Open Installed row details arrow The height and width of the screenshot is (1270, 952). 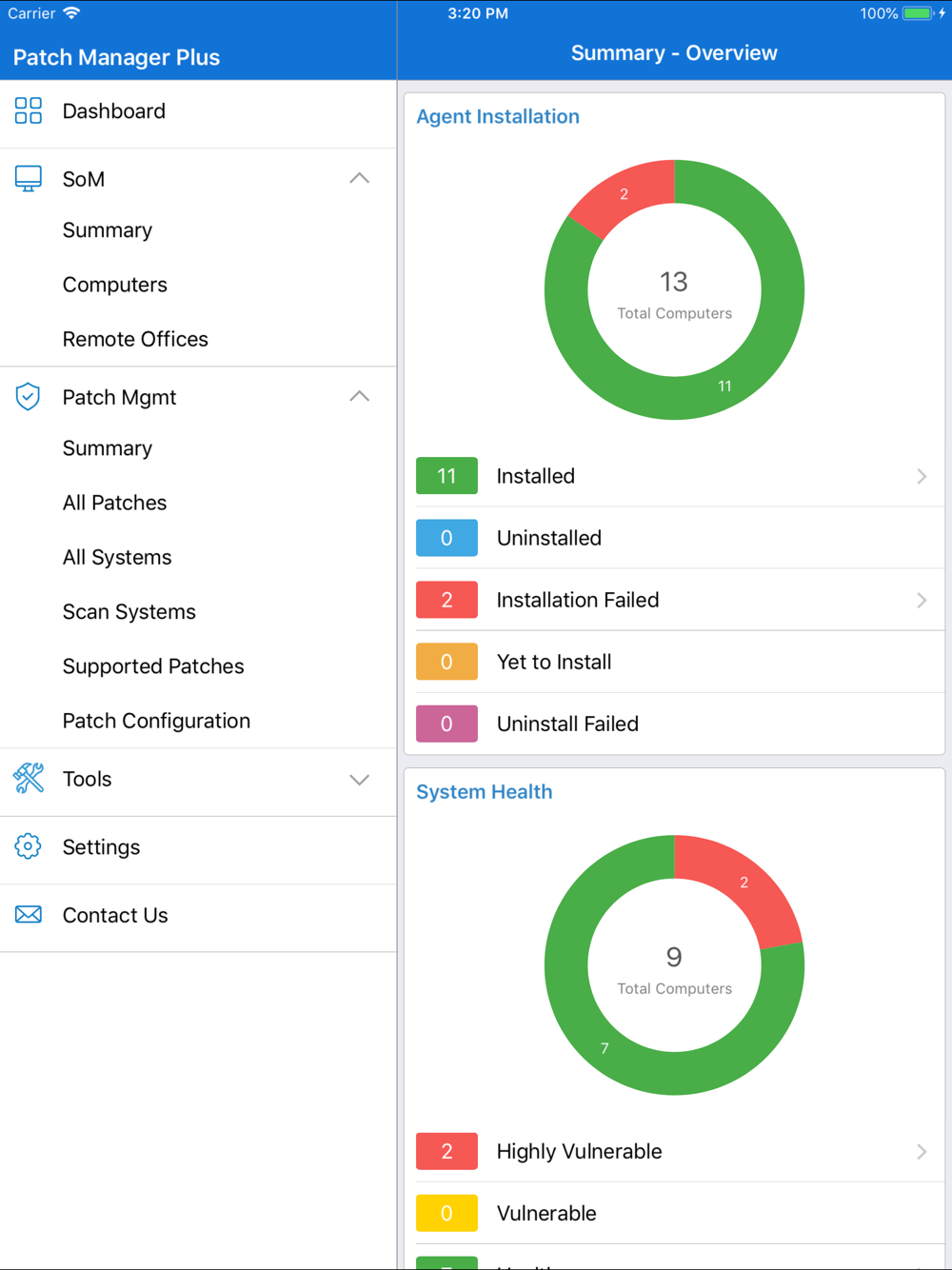click(x=922, y=476)
